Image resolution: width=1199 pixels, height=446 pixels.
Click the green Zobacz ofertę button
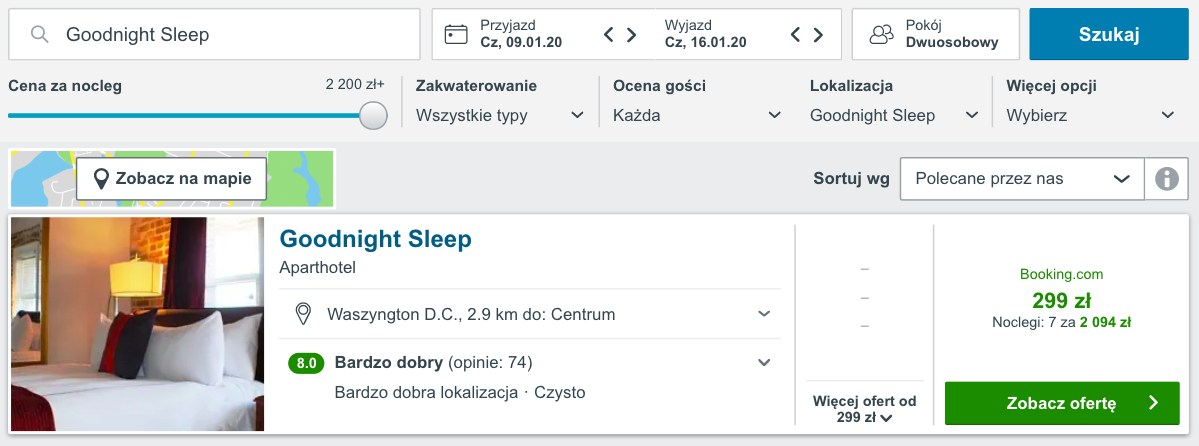(1062, 403)
